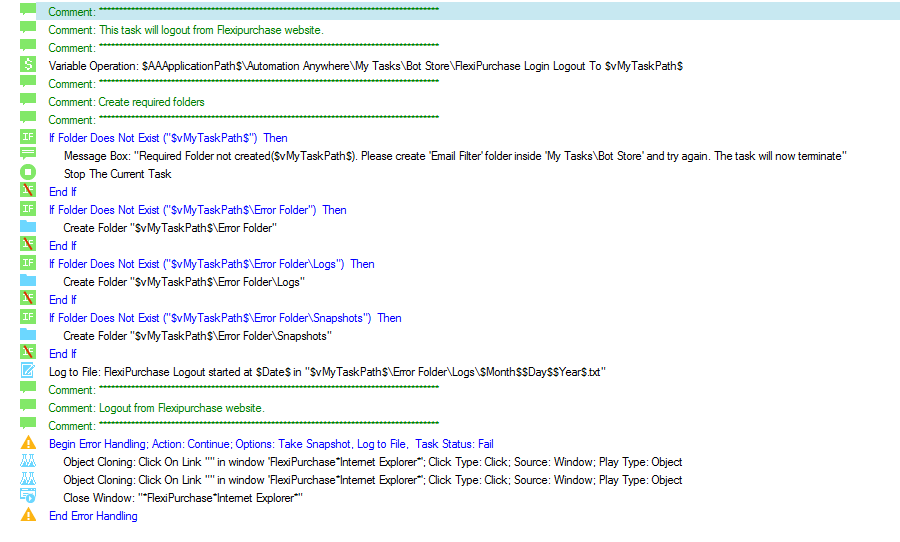Select the 'End Error Handling' line
900x542 pixels.
[x=93, y=516]
